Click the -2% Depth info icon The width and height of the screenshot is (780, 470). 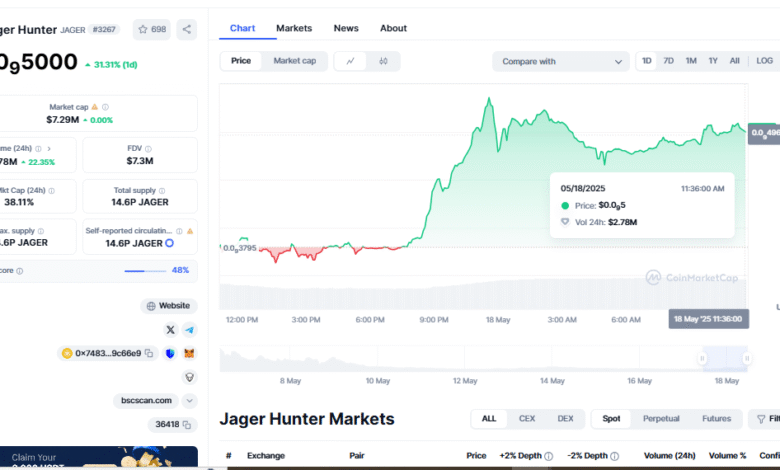(x=615, y=456)
